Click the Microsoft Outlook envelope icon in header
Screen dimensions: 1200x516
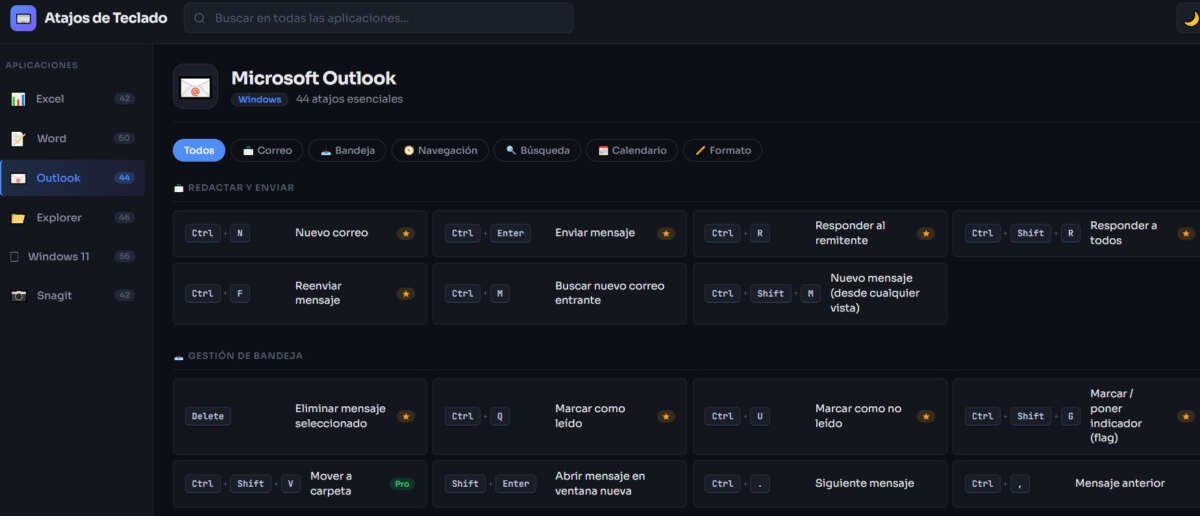(x=195, y=87)
